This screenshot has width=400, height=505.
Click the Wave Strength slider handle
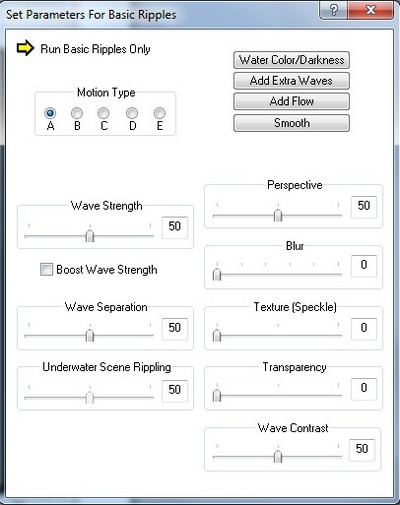90,236
